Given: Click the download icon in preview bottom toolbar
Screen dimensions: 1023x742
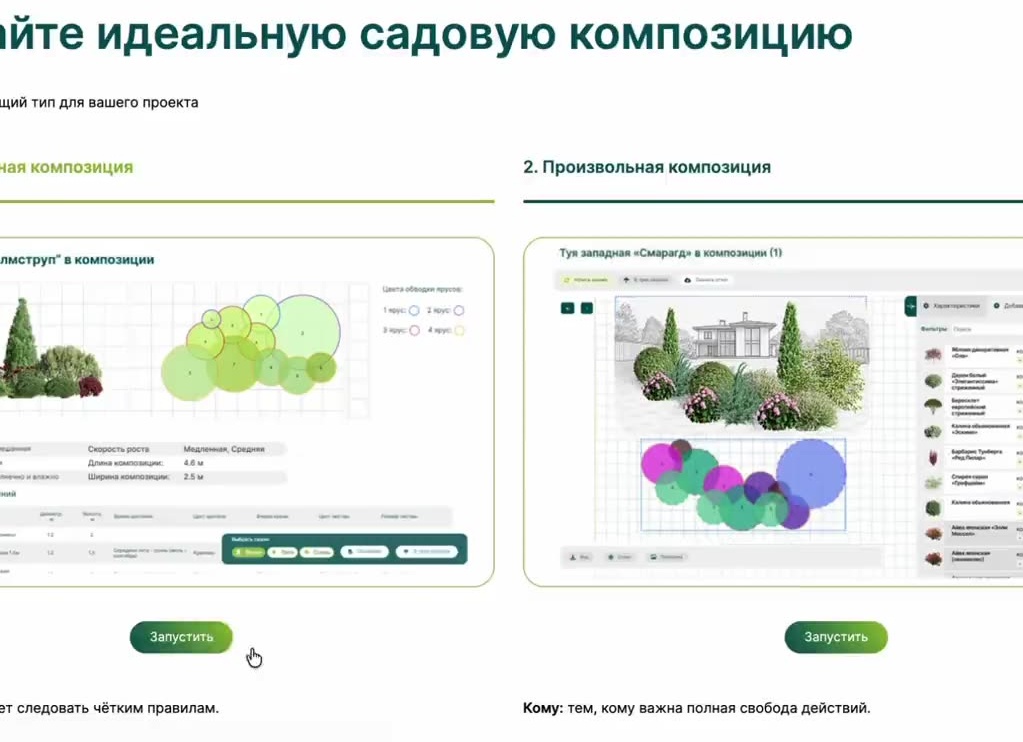Looking at the screenshot, I should [x=573, y=557].
